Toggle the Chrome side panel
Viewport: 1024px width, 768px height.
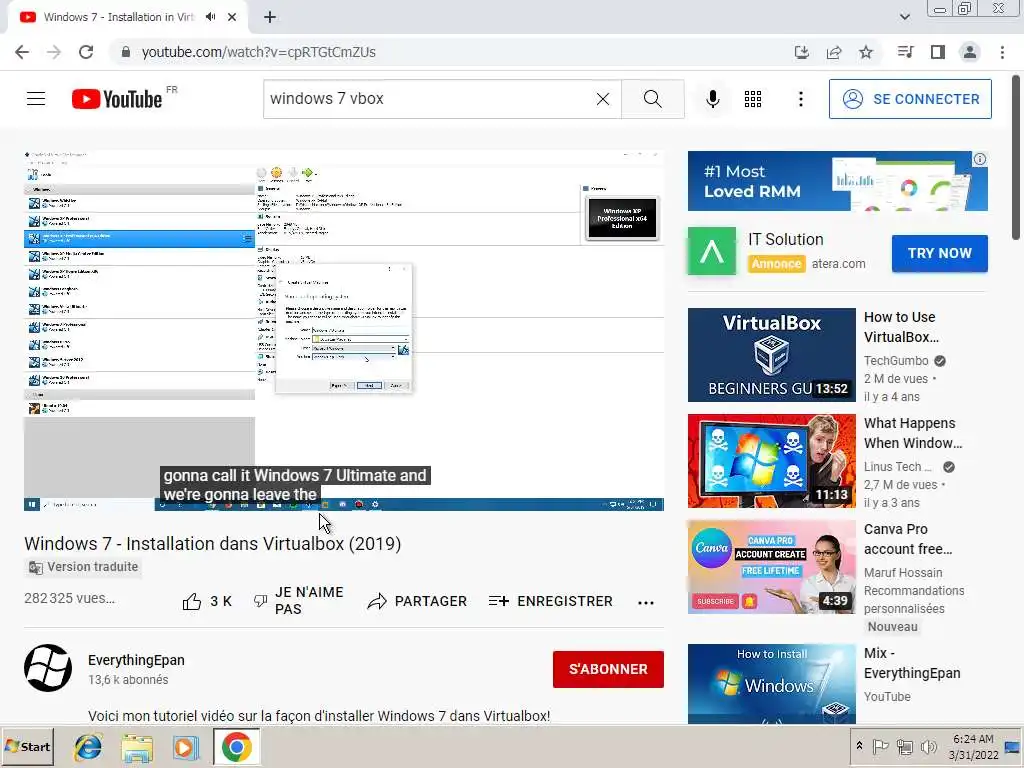pos(938,52)
